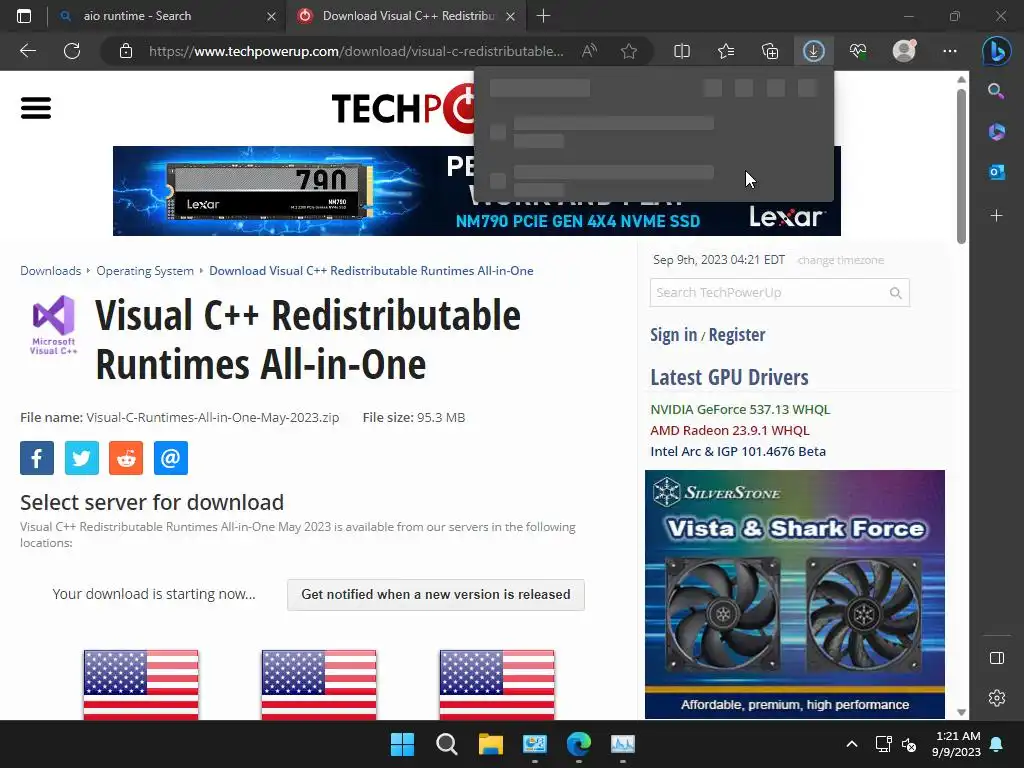Show hidden system tray icons
Image resolution: width=1024 pixels, height=768 pixels.
click(x=852, y=744)
